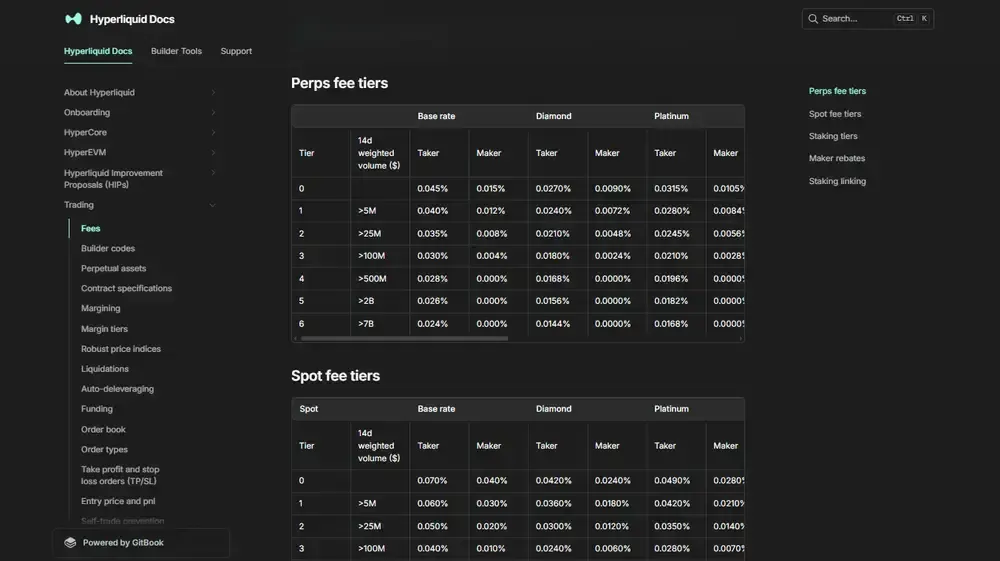The image size is (1000, 561).
Task: Expand the Onboarding section chevron
Action: 213,112
